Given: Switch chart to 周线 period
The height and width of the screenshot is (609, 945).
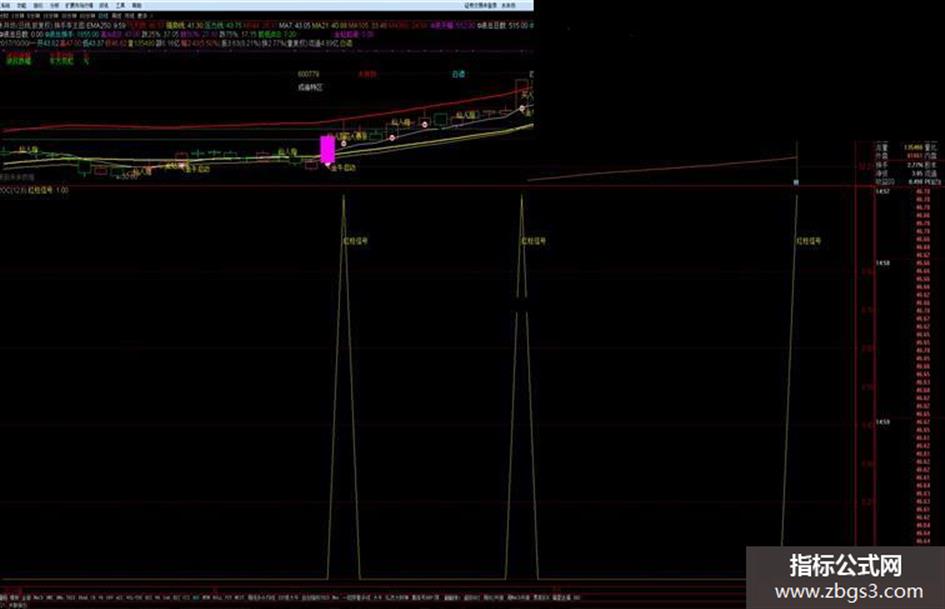Looking at the screenshot, I should click(x=116, y=16).
